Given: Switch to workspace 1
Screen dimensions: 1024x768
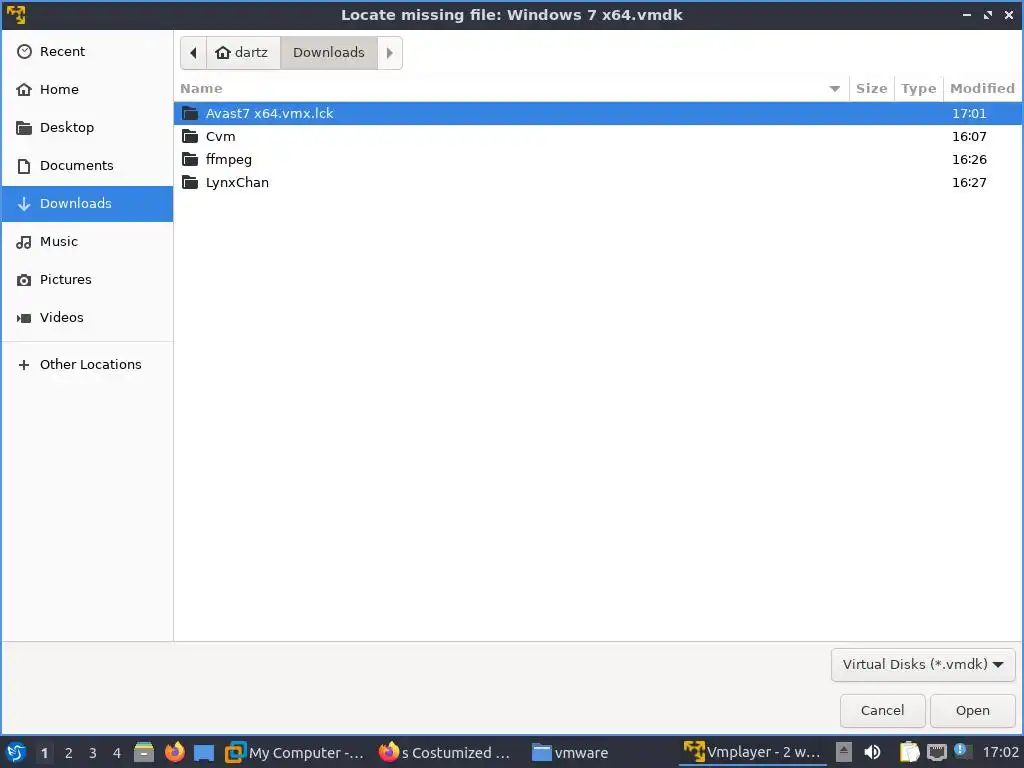Looking at the screenshot, I should click(44, 753).
